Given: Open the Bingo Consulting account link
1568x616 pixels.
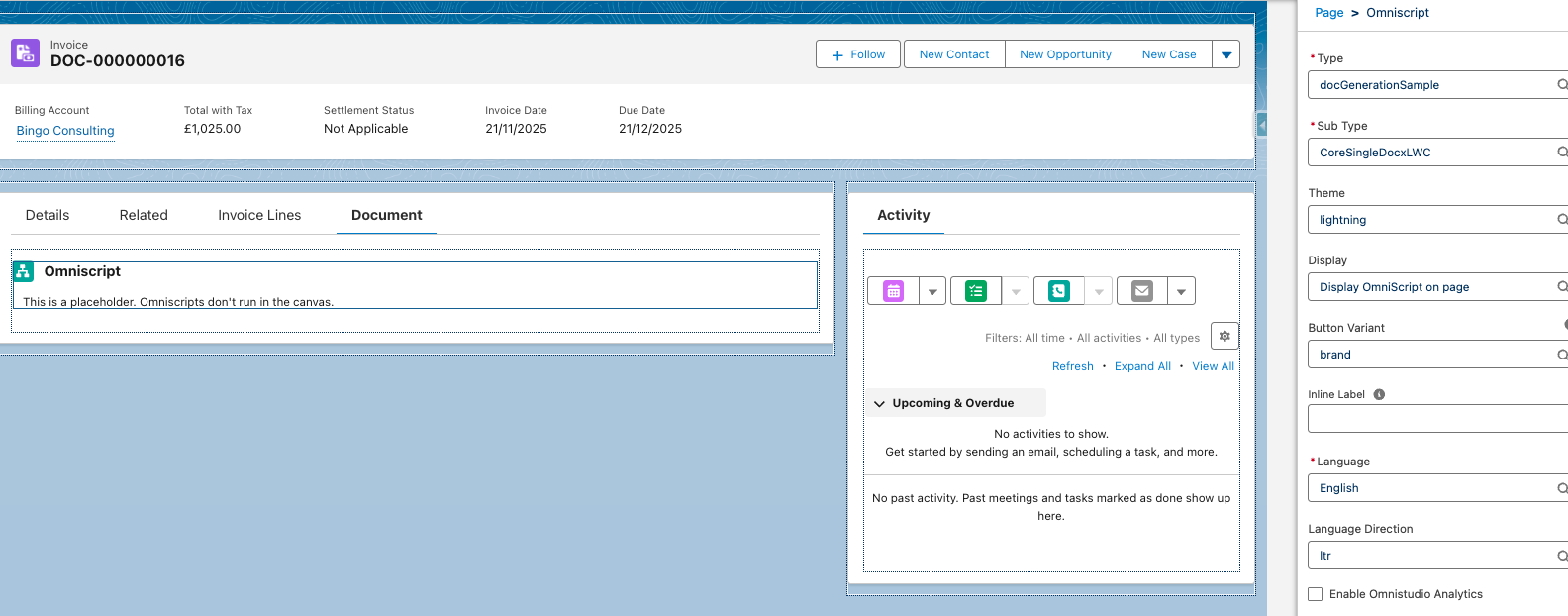Looking at the screenshot, I should click(x=65, y=131).
